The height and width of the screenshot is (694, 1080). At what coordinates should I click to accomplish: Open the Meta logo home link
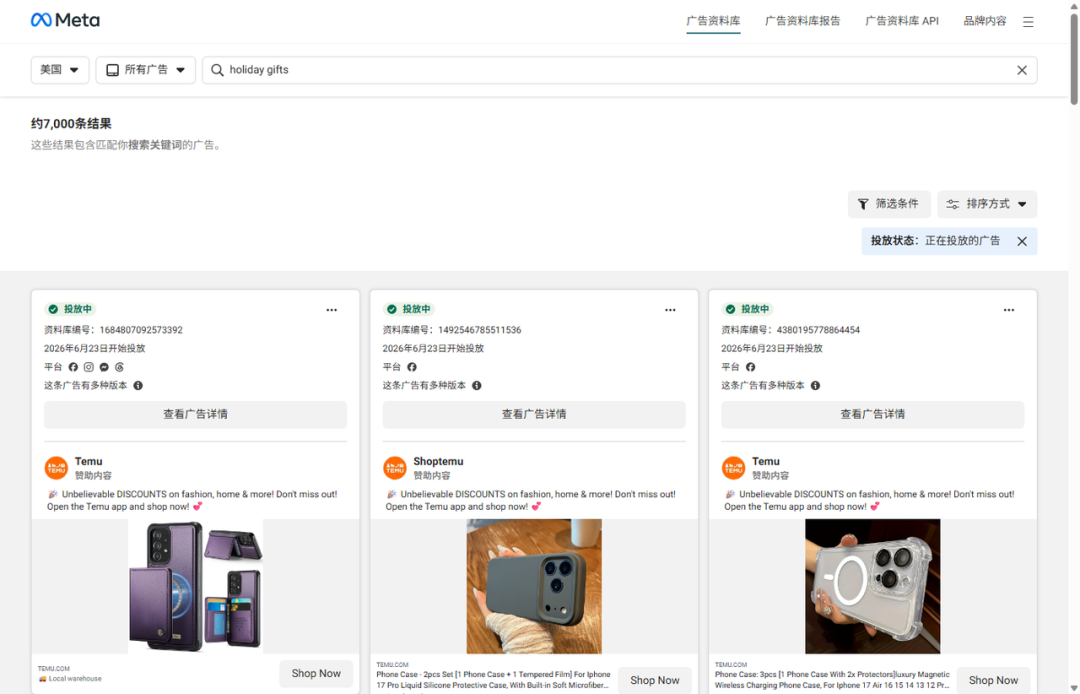(x=65, y=20)
